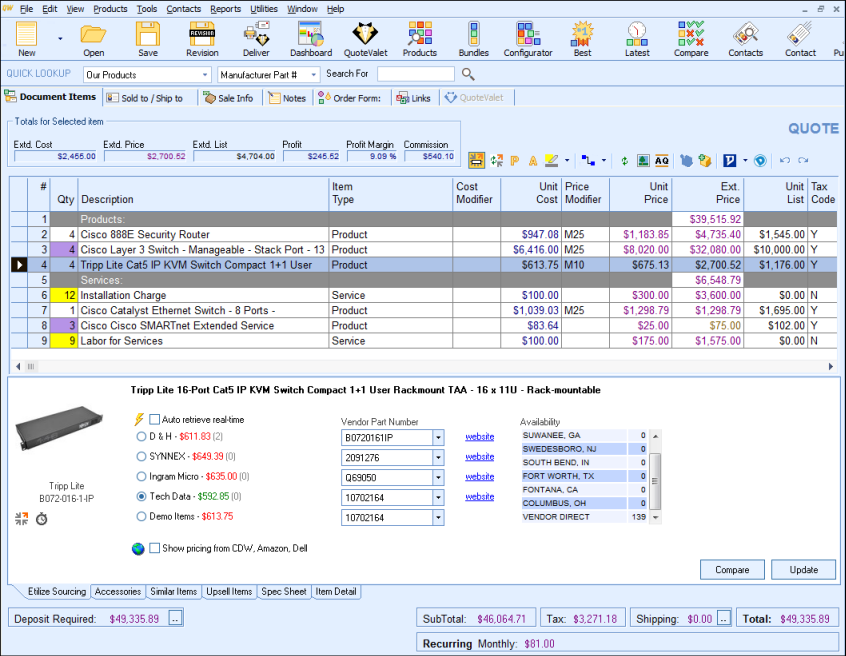846x656 pixels.
Task: Click the orange A icon in grid toolbar
Action: coord(533,161)
